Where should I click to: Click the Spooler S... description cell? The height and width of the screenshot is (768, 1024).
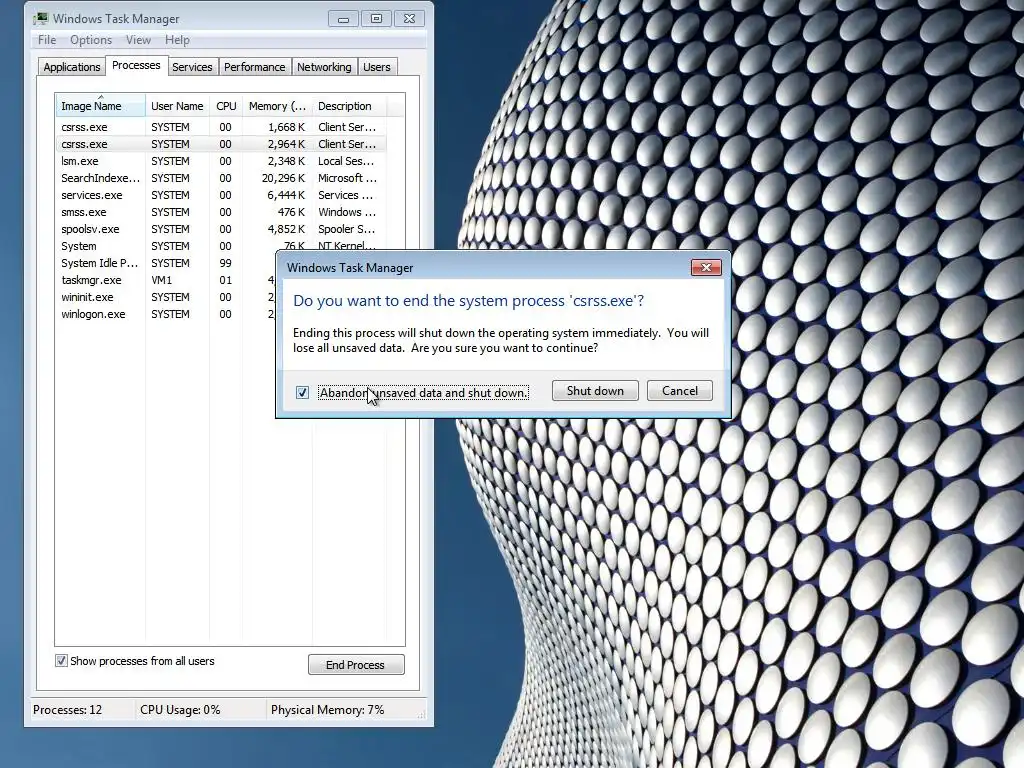tap(346, 229)
